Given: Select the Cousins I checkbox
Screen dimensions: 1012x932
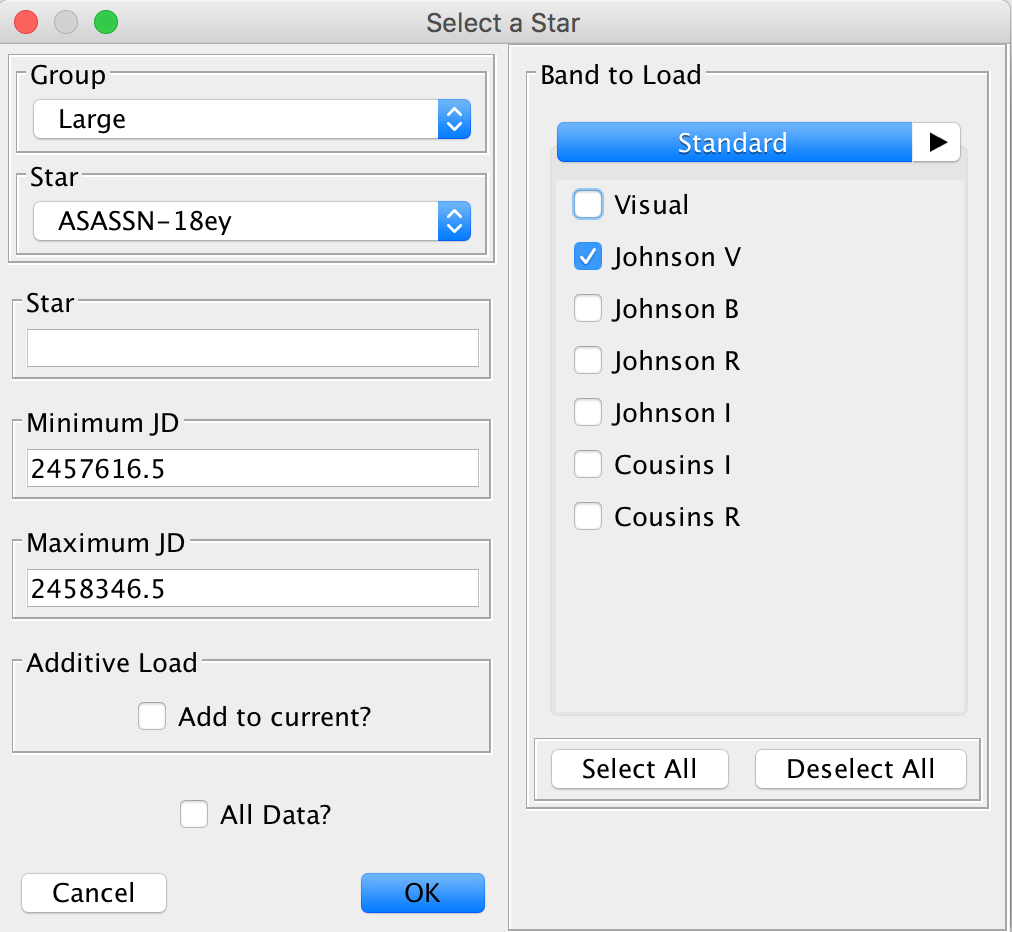Looking at the screenshot, I should 588,465.
